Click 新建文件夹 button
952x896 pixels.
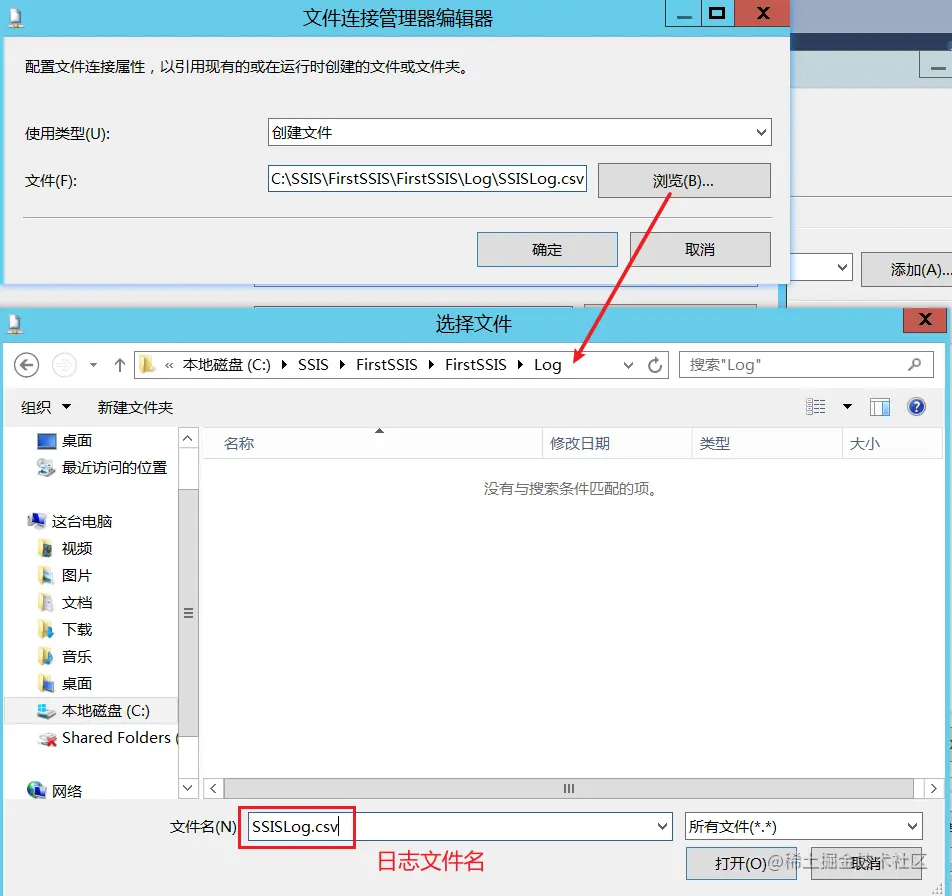click(135, 407)
